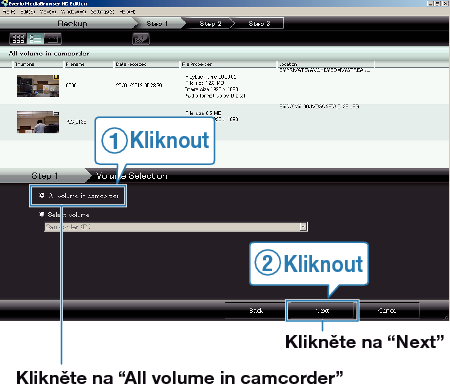Viewport: 450px width, 389px height.
Task: Open the View menu
Action: (x=48, y=12)
